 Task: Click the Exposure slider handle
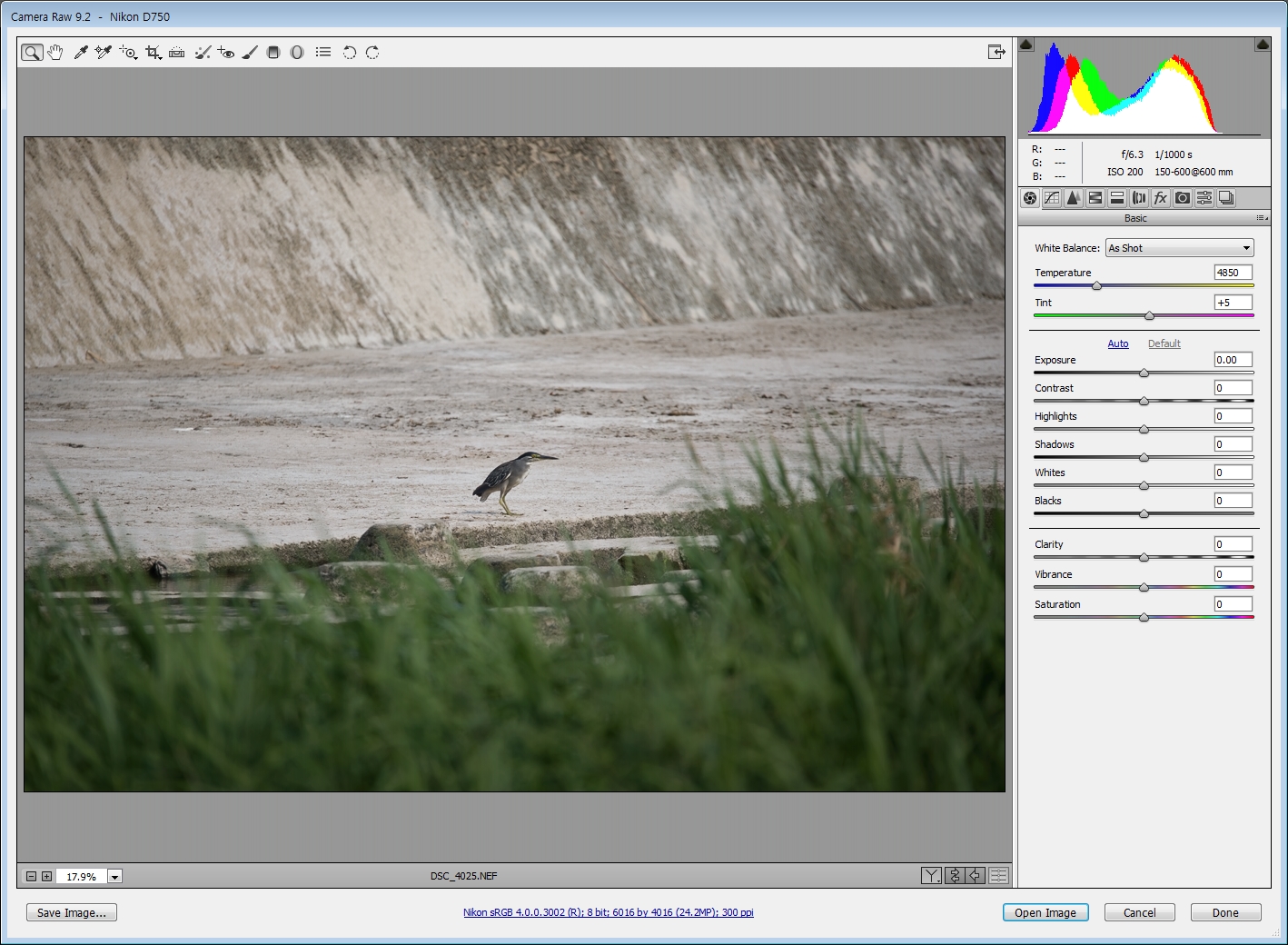point(1144,373)
